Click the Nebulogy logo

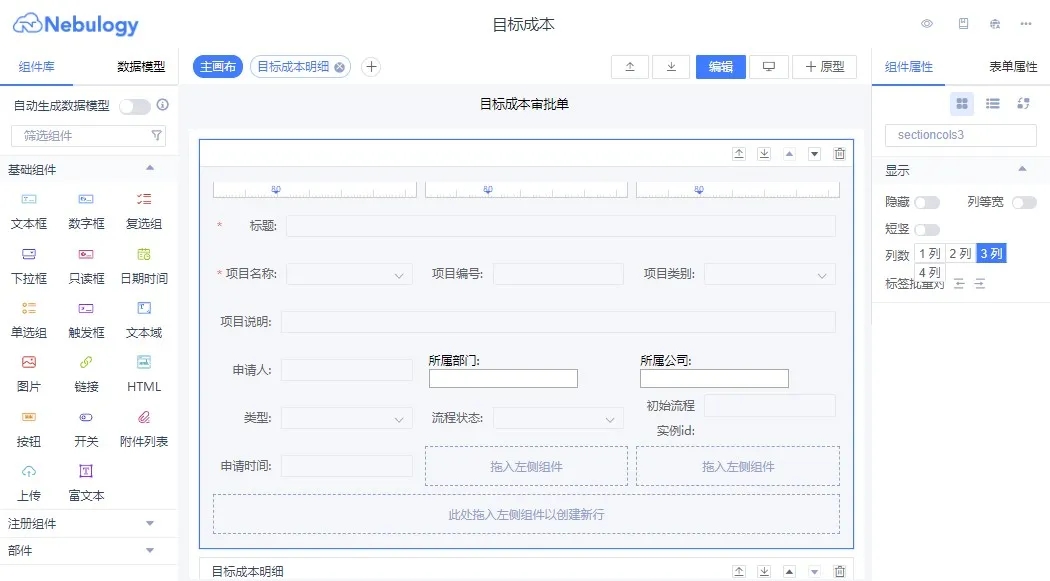(76, 24)
